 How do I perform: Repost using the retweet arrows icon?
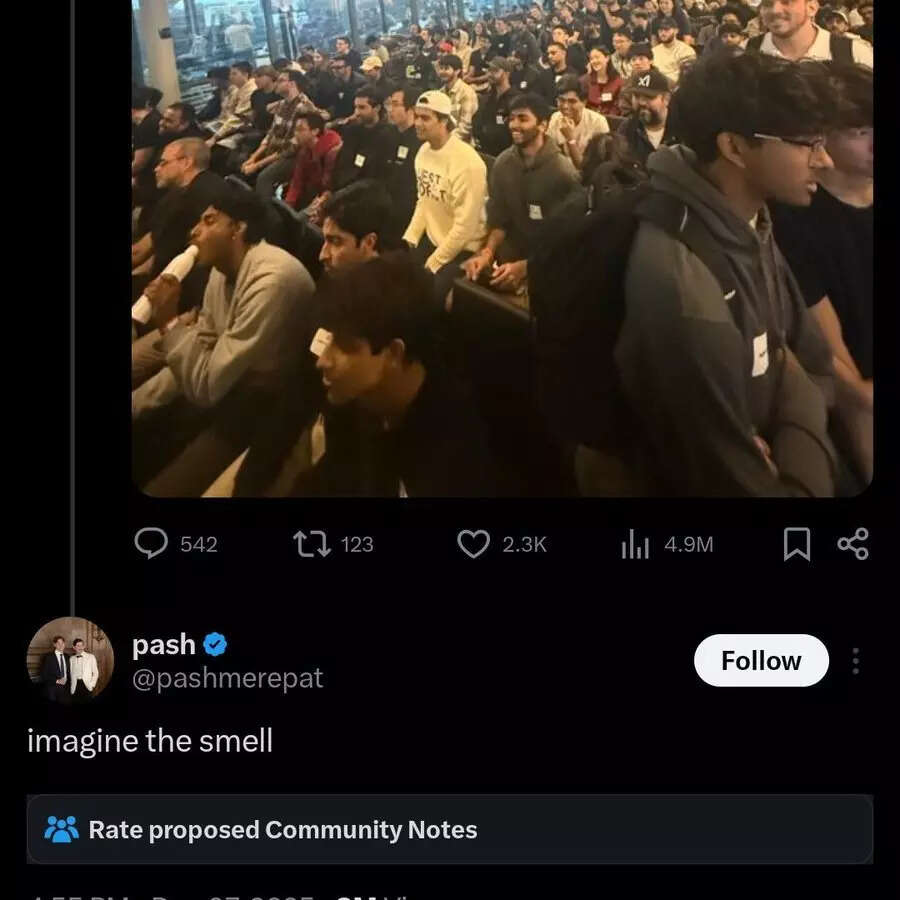[x=312, y=544]
